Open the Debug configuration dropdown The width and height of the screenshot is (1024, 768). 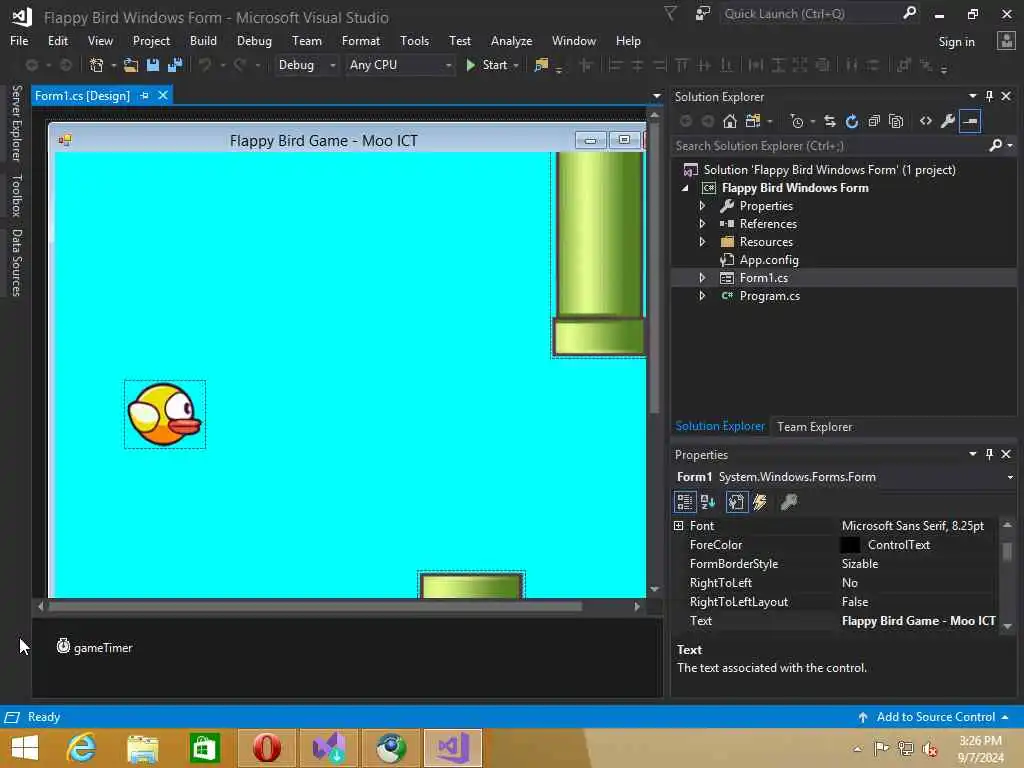tap(306, 65)
